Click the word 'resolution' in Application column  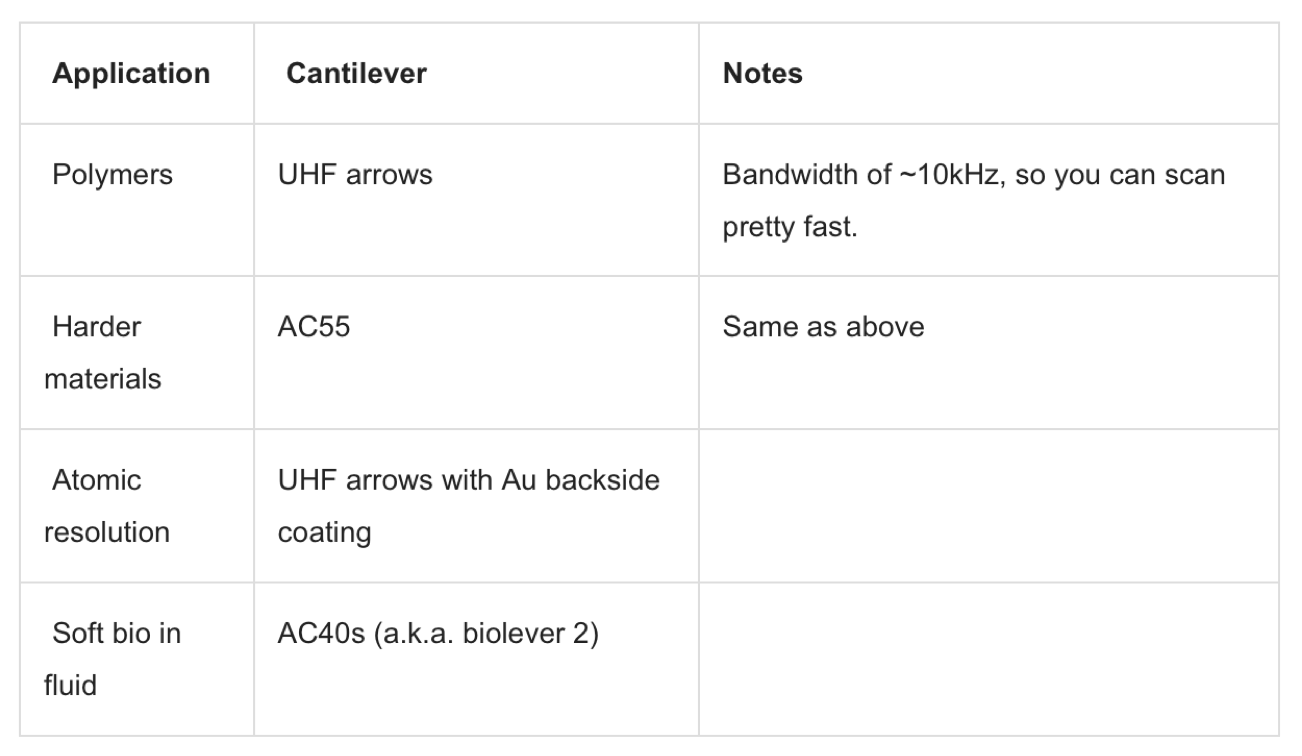pos(107,533)
